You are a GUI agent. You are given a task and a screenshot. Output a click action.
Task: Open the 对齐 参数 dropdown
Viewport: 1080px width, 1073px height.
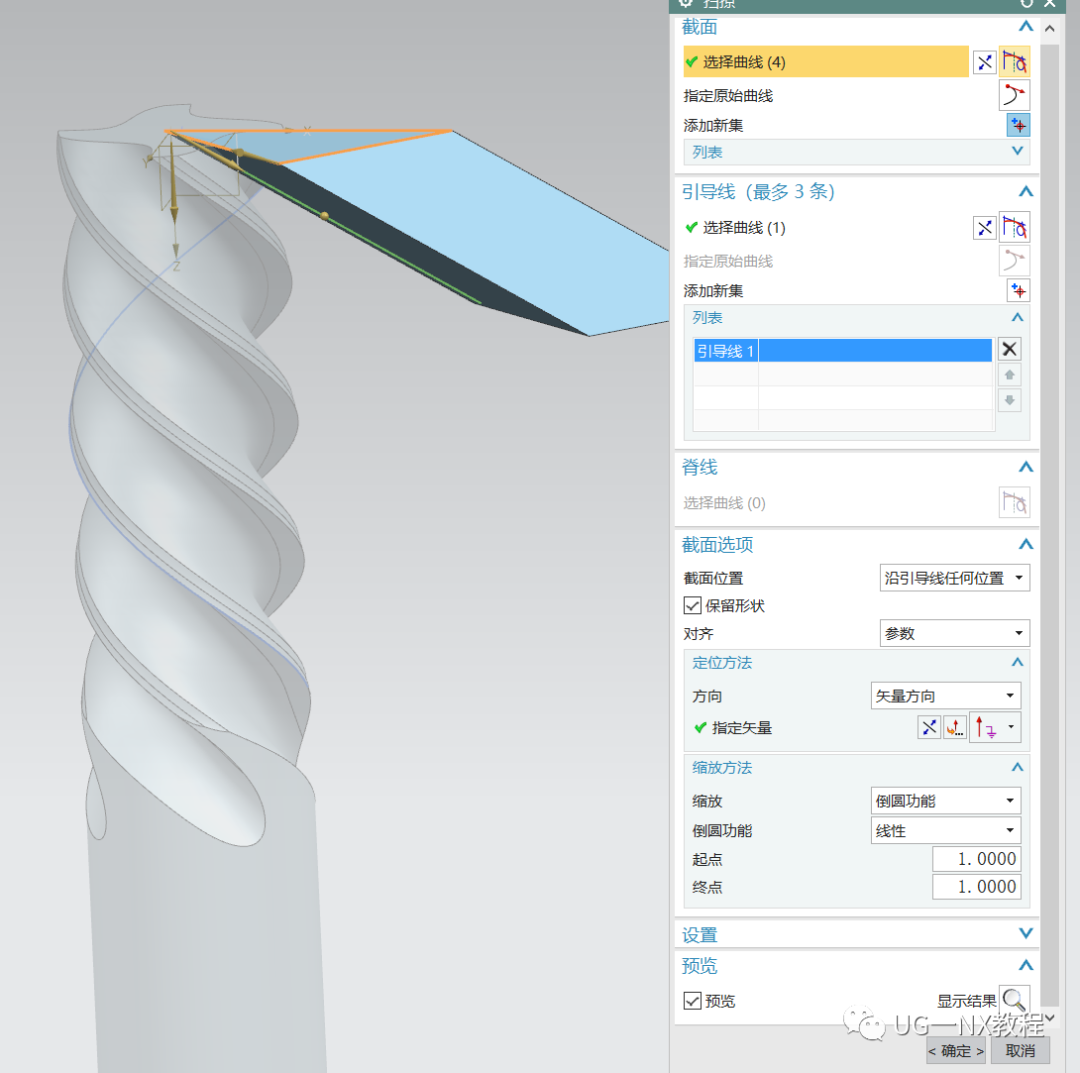[955, 633]
